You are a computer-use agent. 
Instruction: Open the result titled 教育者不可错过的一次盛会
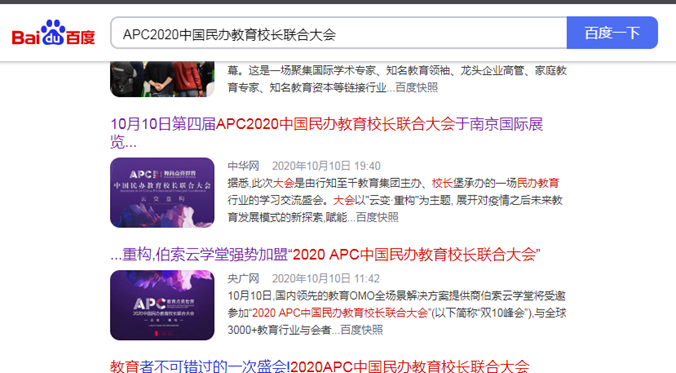(319, 367)
